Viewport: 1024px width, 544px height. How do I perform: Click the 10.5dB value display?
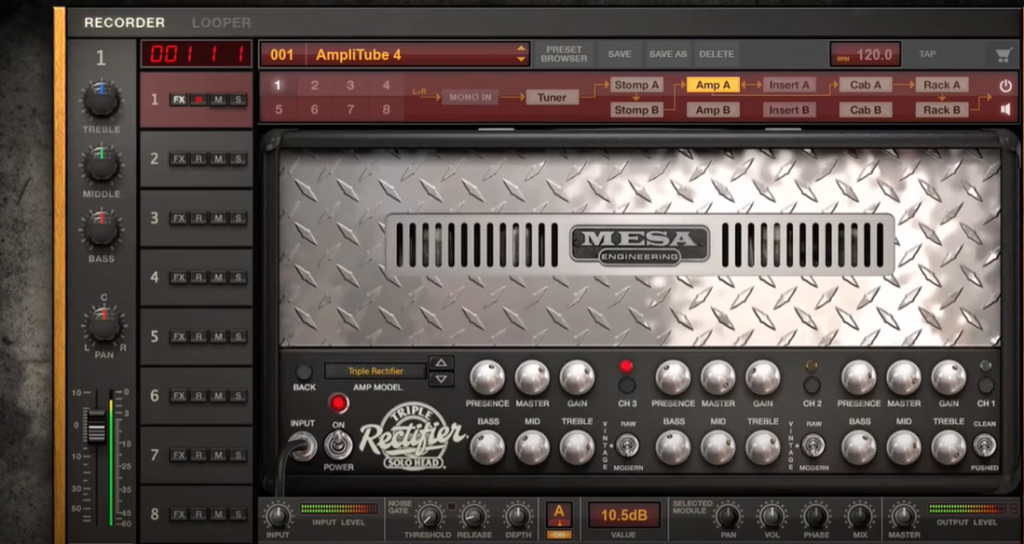point(624,515)
